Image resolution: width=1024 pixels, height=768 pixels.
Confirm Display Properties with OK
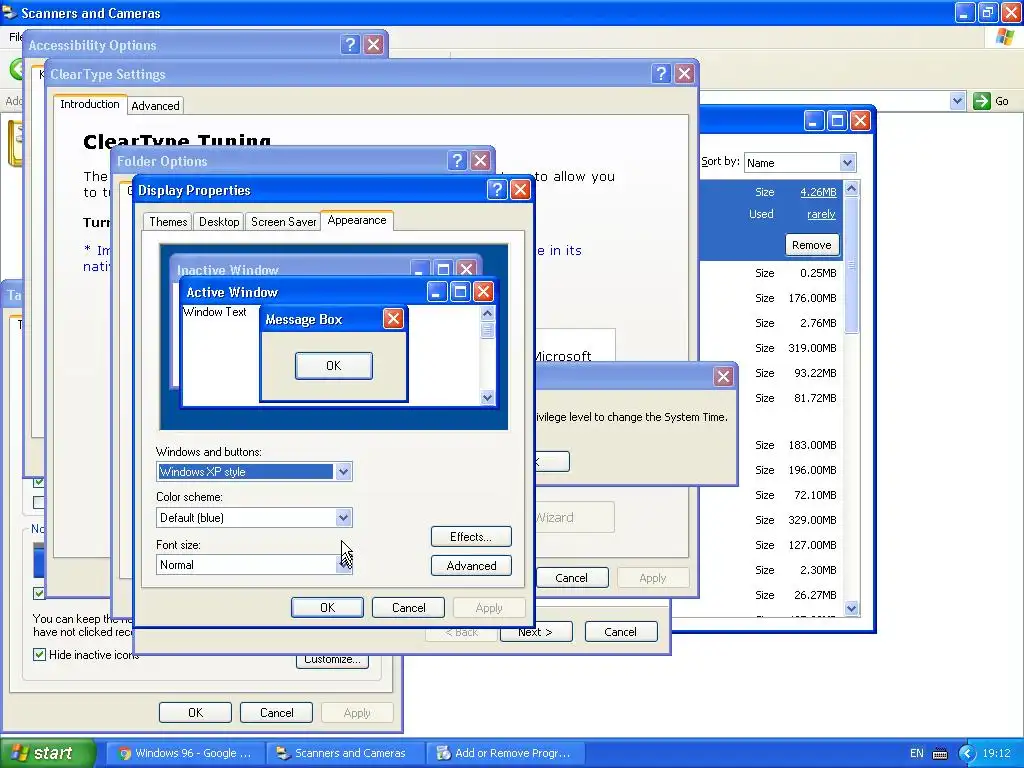(x=327, y=607)
